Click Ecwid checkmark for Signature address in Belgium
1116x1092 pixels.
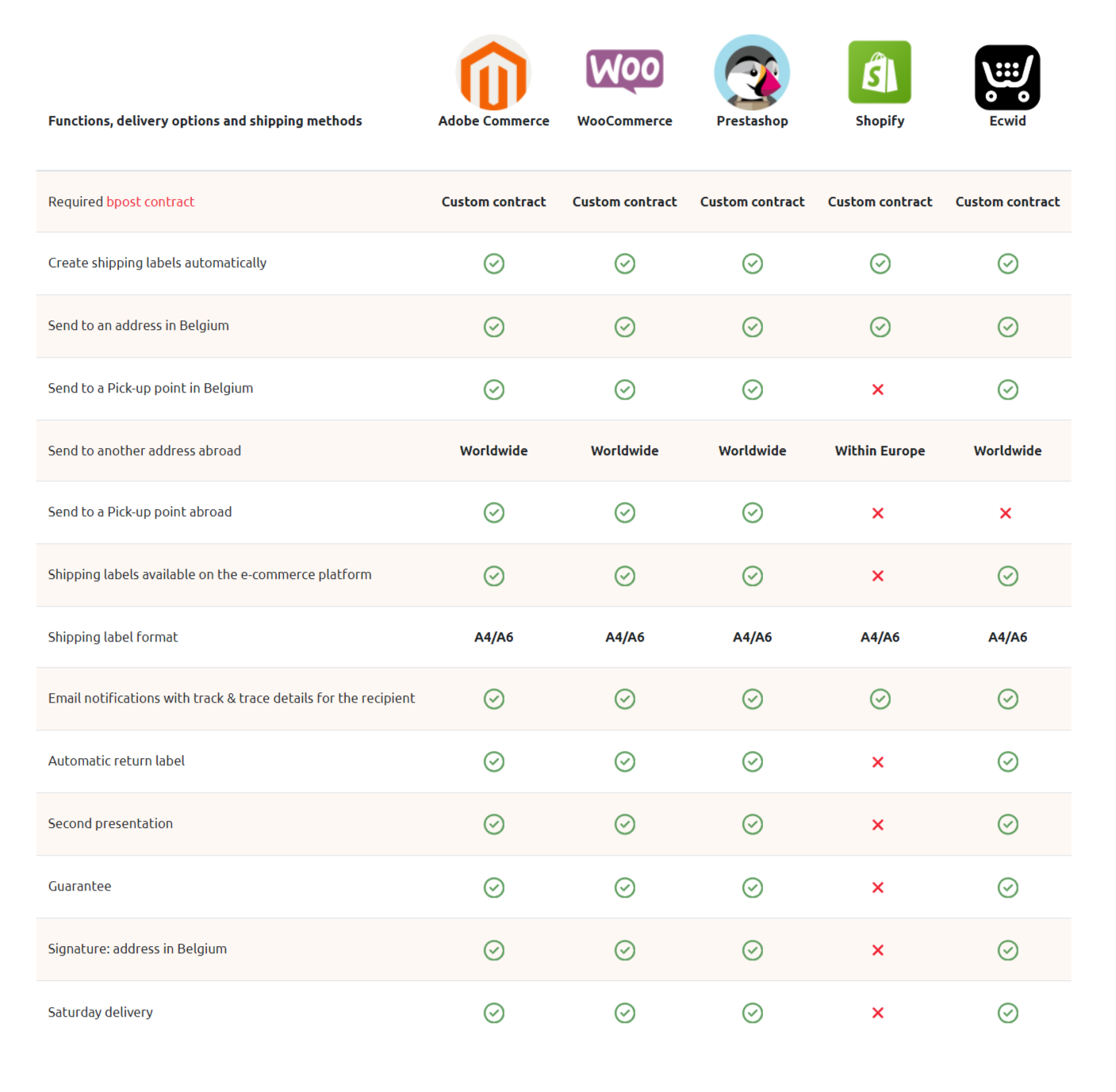(x=1008, y=950)
